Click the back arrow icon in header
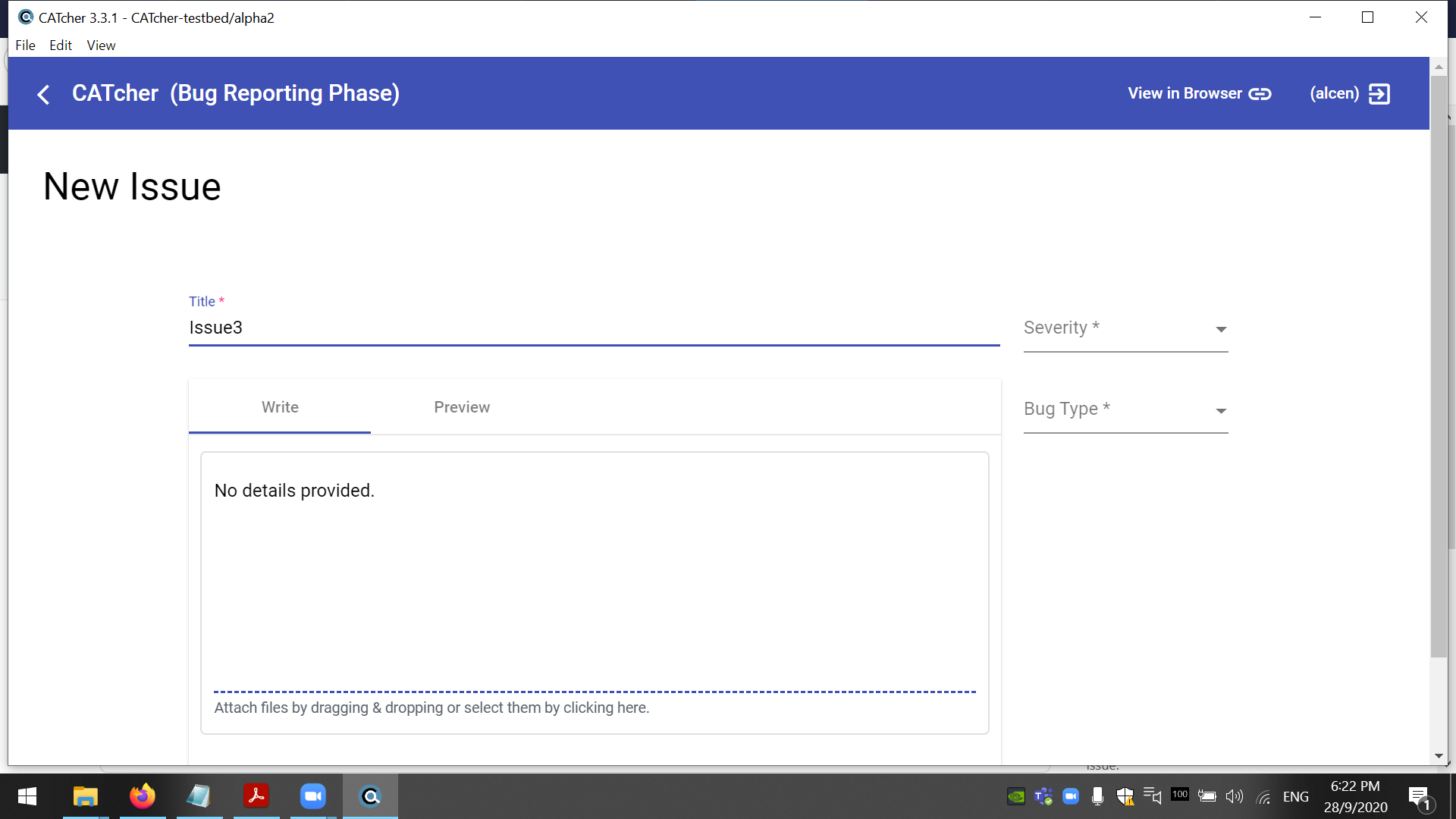The image size is (1456, 819). (43, 94)
